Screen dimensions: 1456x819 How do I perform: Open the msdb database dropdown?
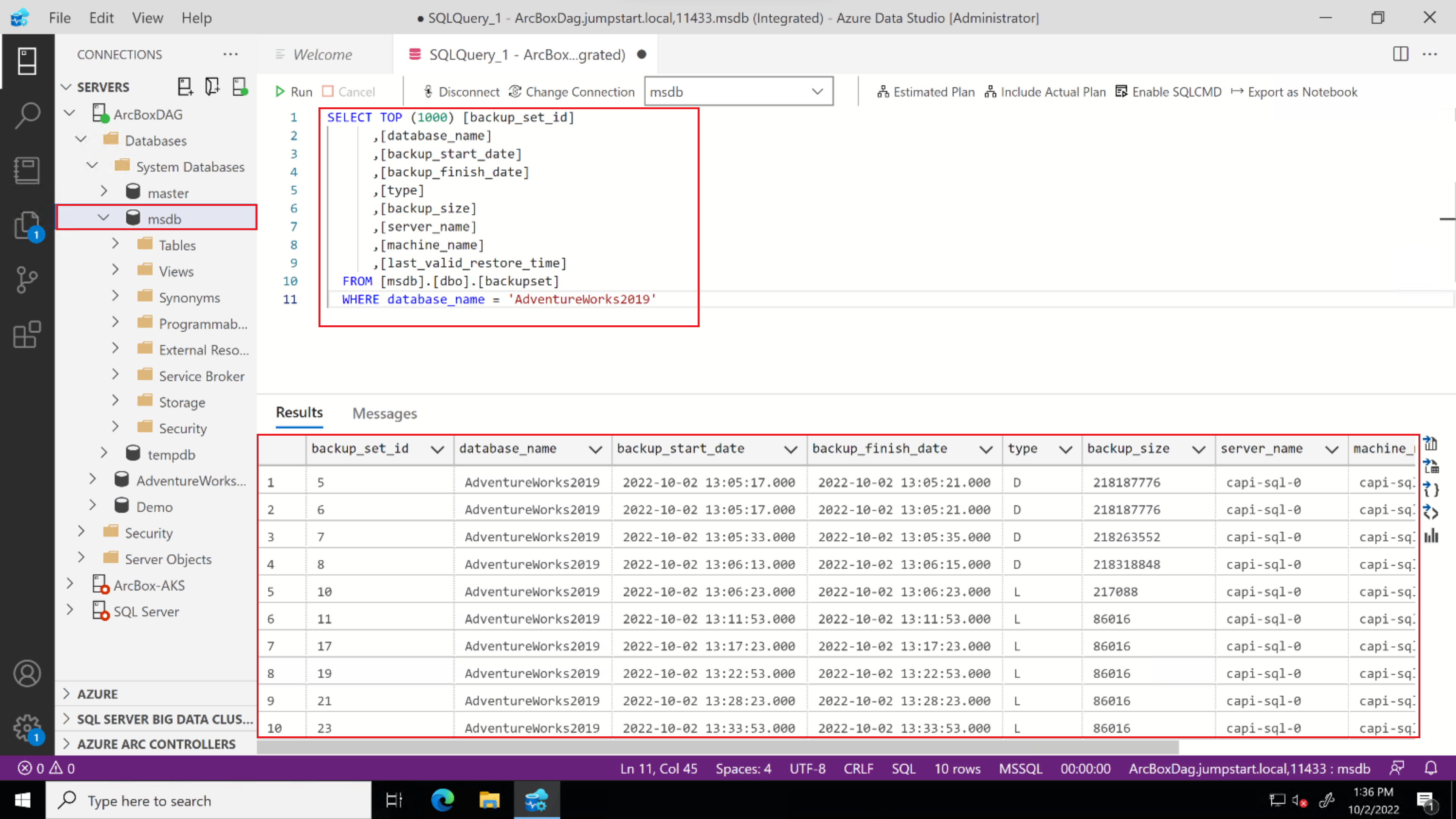click(x=738, y=91)
